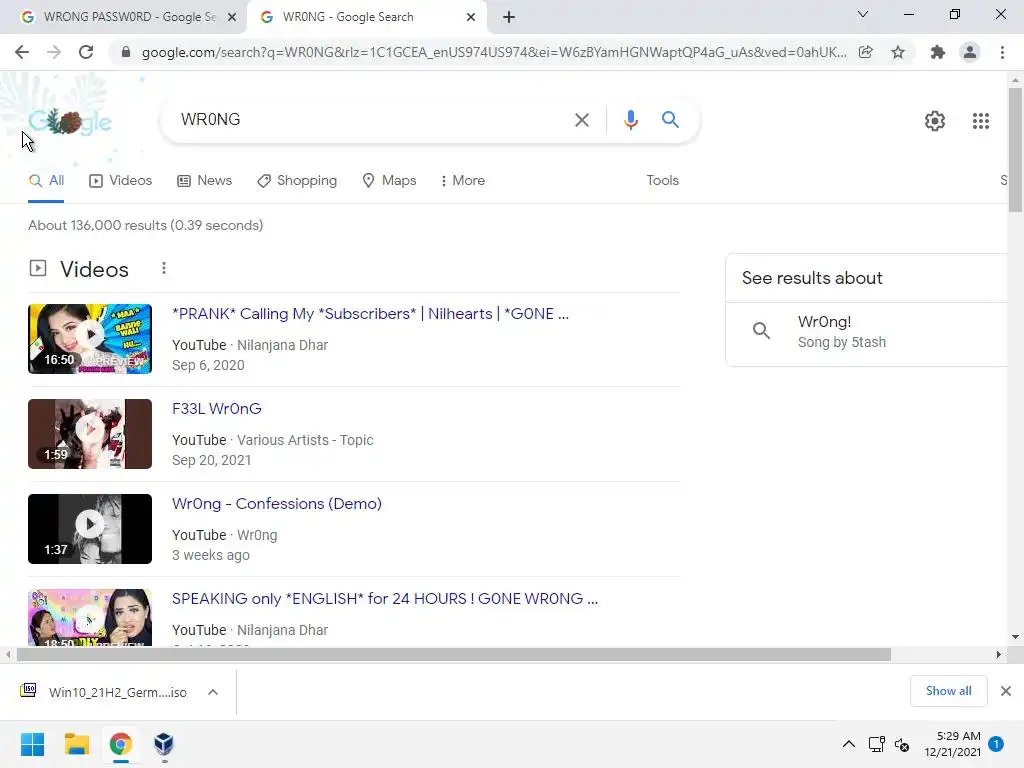The height and width of the screenshot is (768, 1024).
Task: Open the Win10_21H2_Germ iso download
Action: 104,692
